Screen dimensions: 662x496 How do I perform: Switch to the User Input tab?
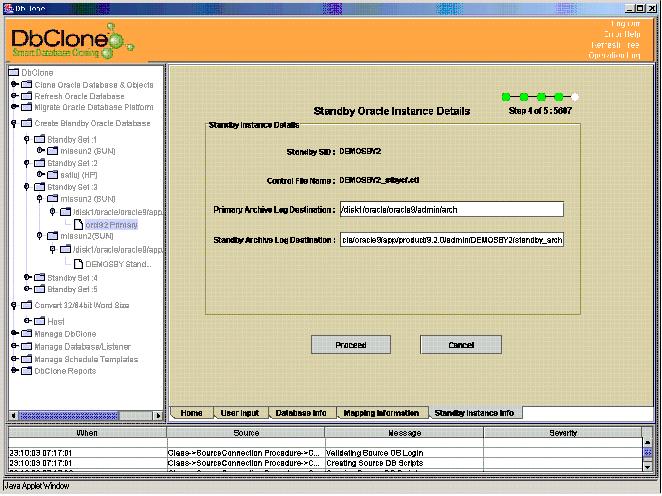pos(240,413)
